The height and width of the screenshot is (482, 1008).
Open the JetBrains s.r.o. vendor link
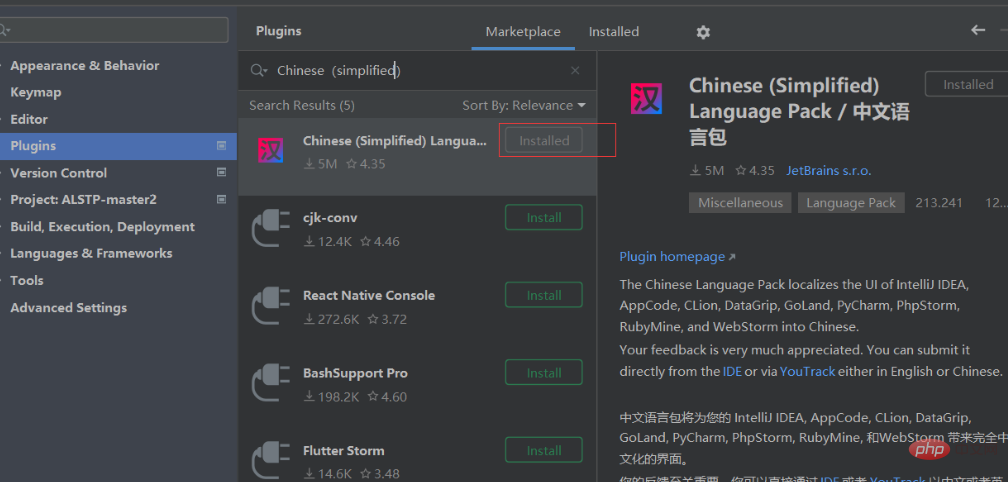coord(828,170)
